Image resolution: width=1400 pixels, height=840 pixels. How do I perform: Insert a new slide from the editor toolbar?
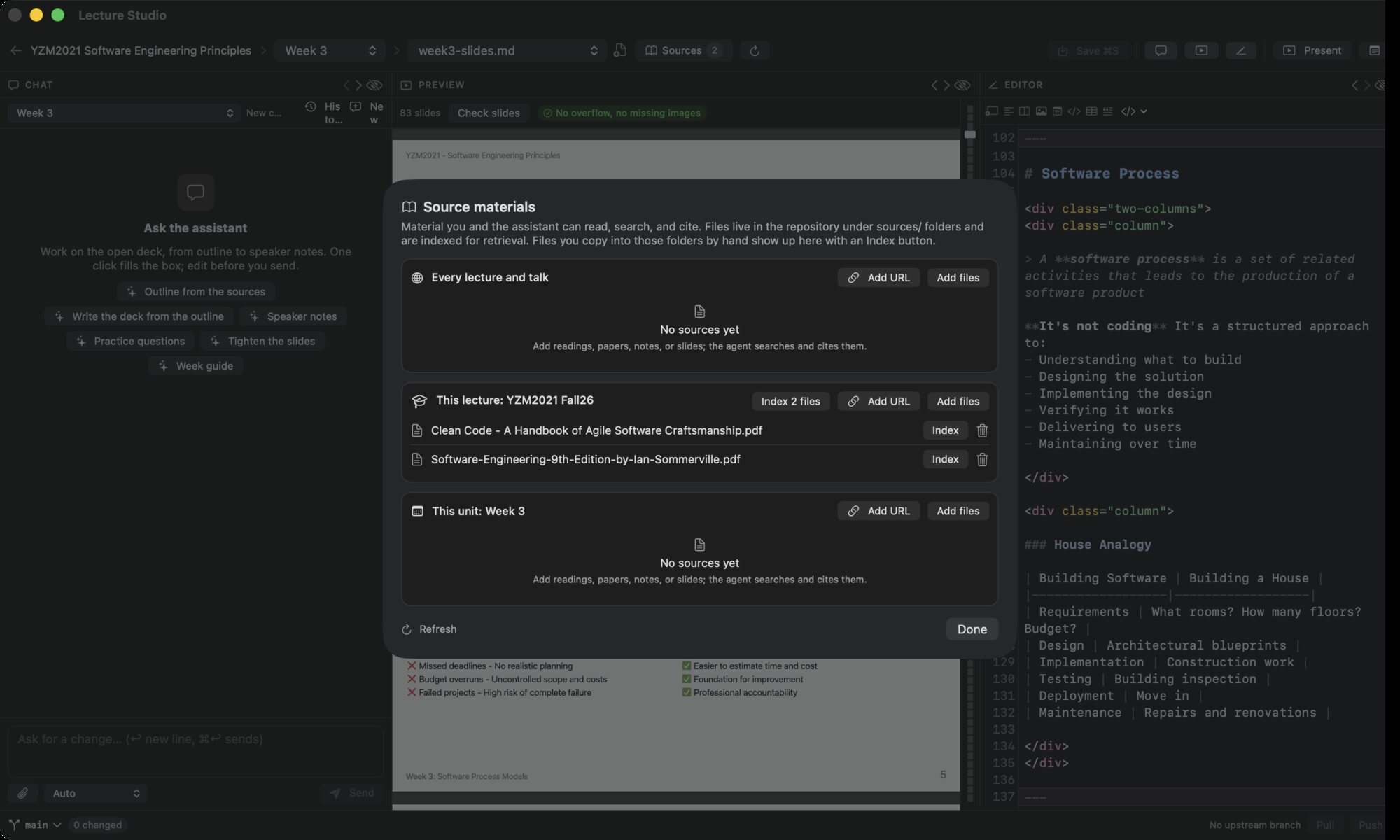(x=991, y=111)
